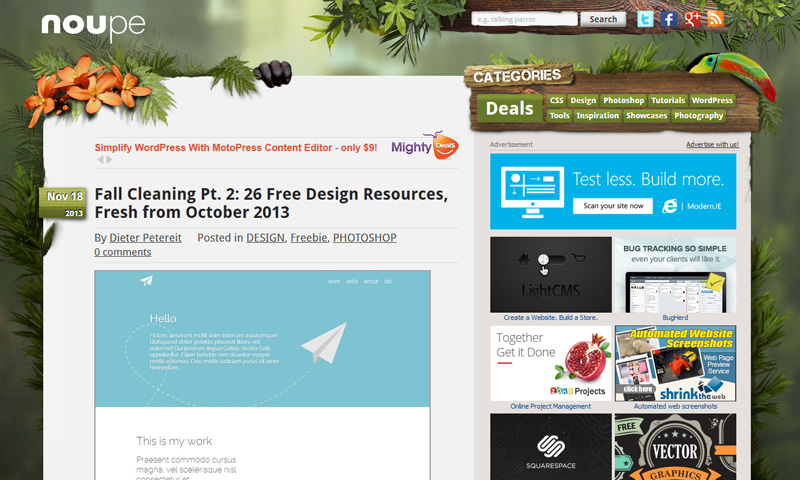Open the Squarespace ad thumbnail
This screenshot has width=800, height=480.
(x=551, y=447)
